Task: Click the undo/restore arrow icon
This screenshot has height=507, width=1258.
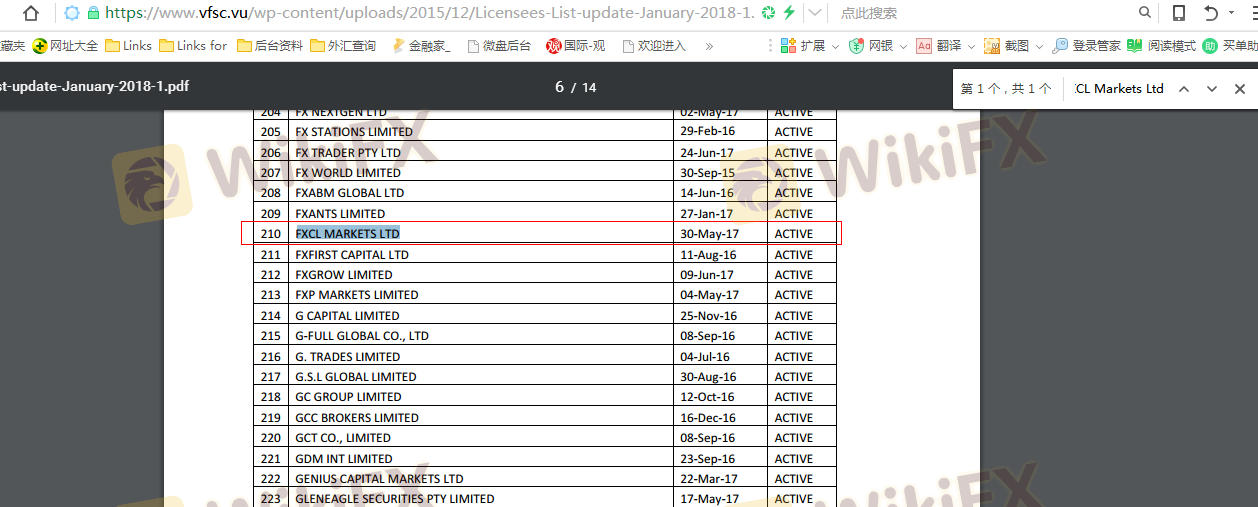Action: [1211, 13]
